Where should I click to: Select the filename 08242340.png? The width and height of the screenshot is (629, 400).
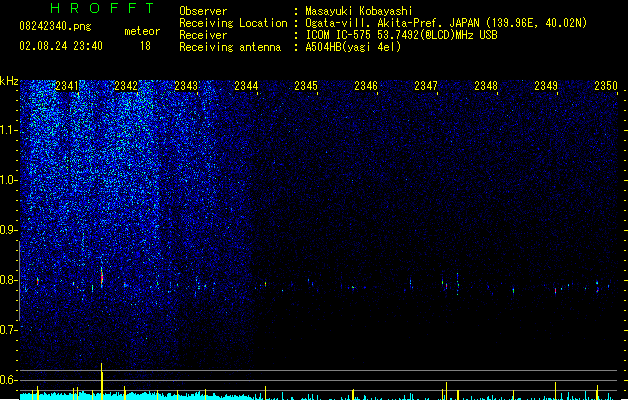coord(55,26)
